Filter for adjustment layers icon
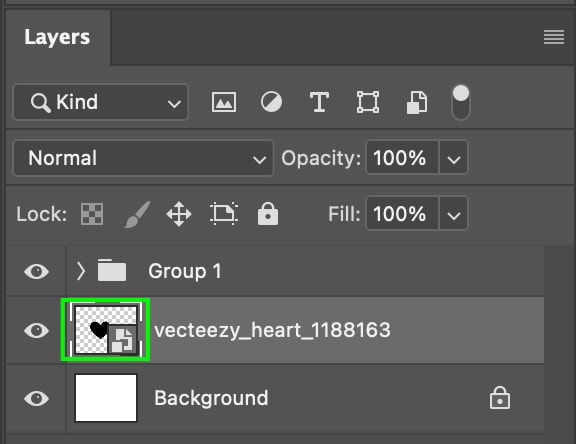576x444 pixels. point(271,102)
